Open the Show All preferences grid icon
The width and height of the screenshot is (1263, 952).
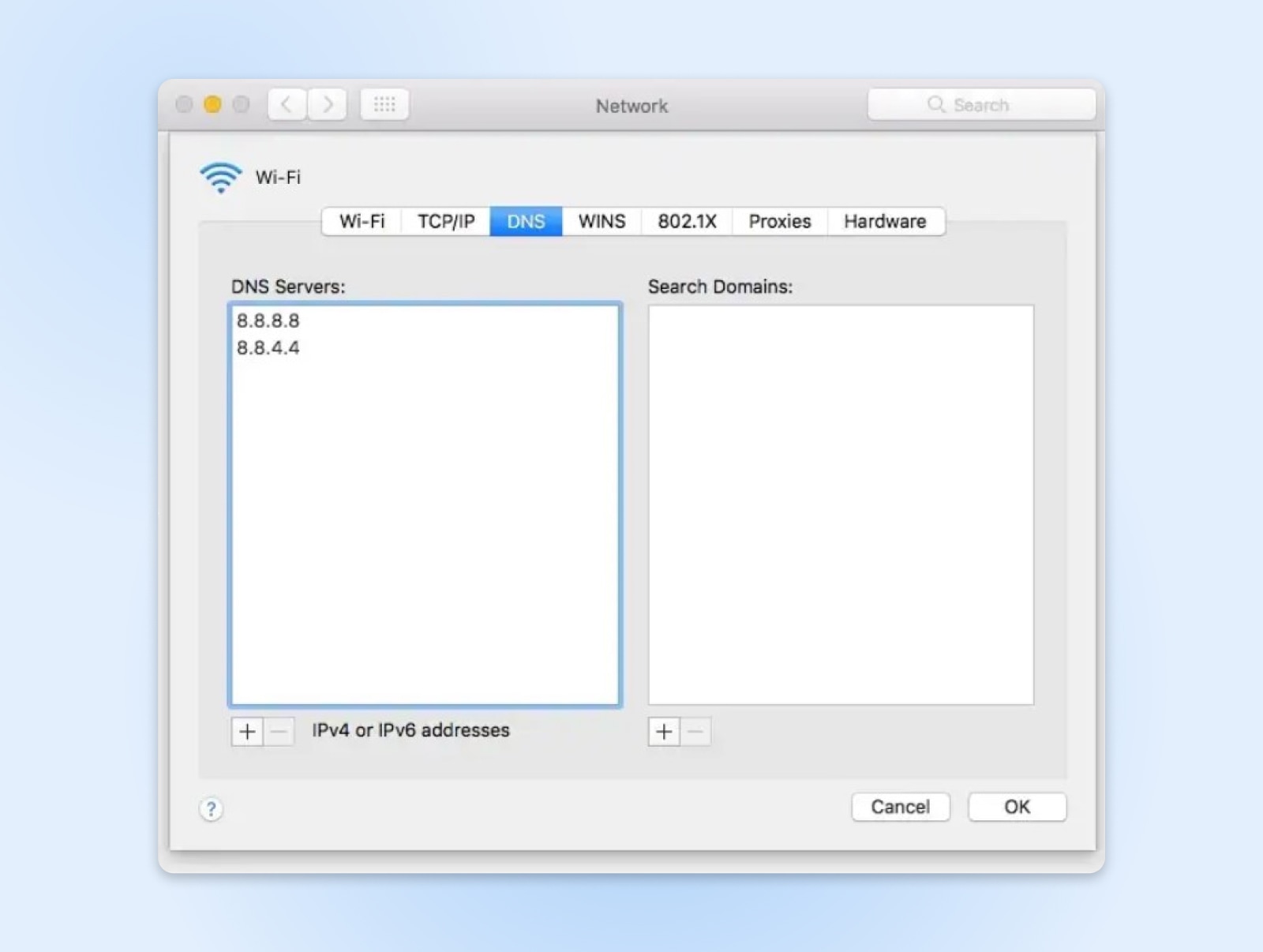[x=384, y=103]
